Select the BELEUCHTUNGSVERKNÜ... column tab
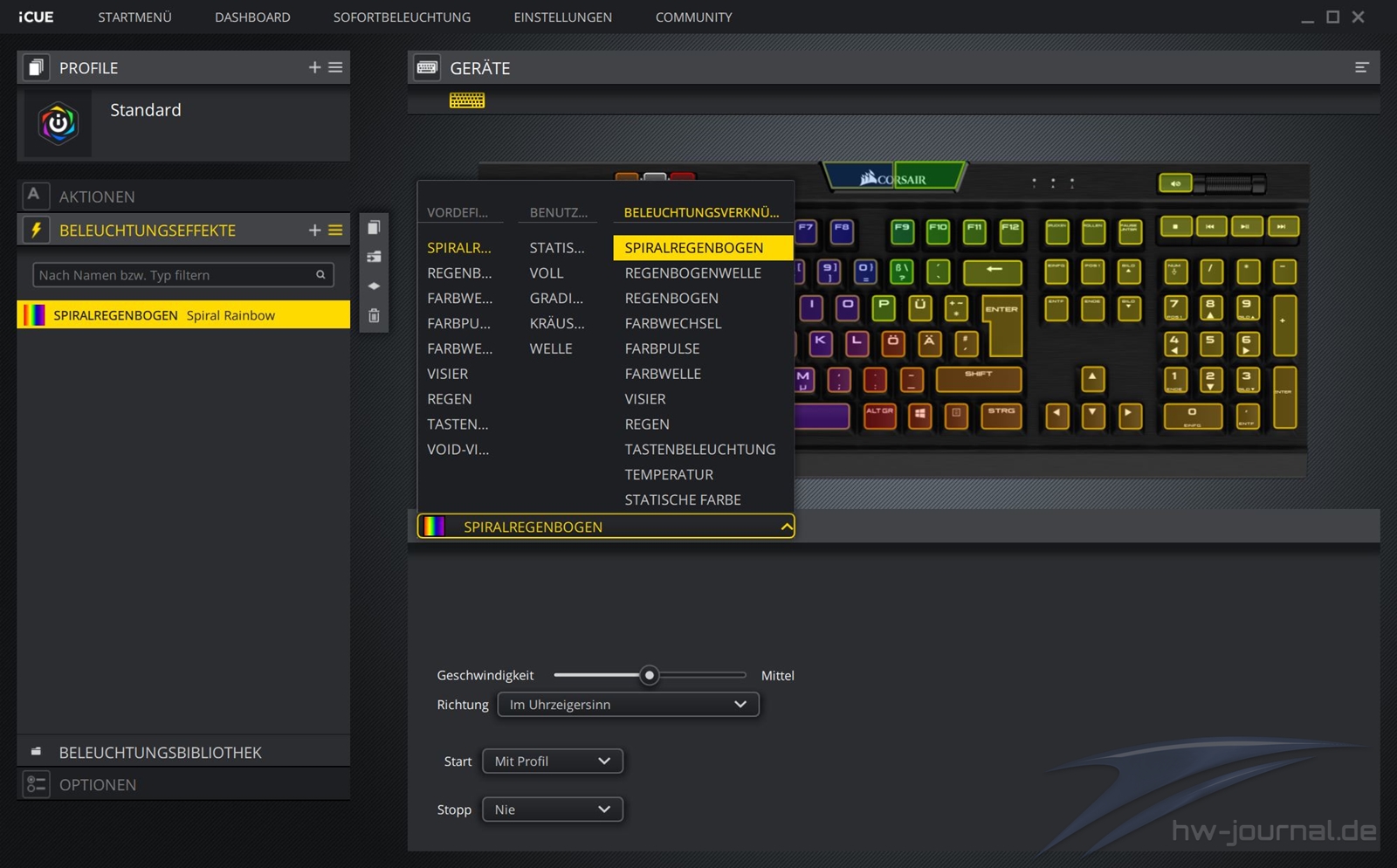Viewport: 1397px width, 868px height. pyautogui.click(x=702, y=212)
